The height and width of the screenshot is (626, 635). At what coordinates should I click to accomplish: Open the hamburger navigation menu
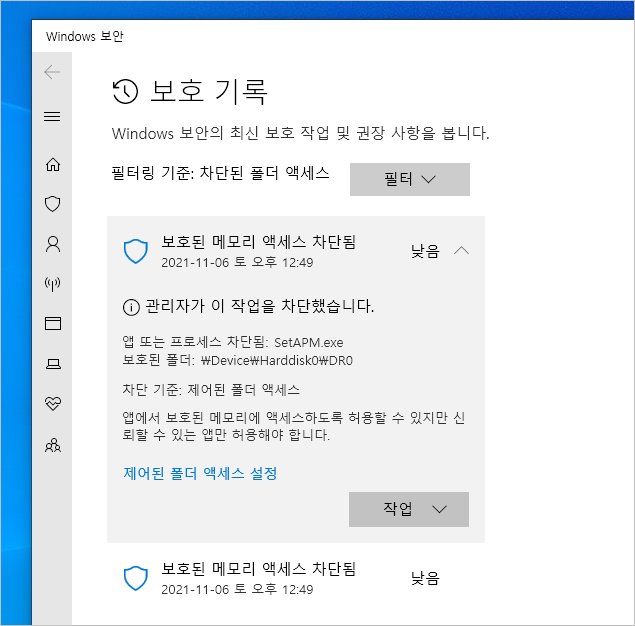[x=52, y=117]
